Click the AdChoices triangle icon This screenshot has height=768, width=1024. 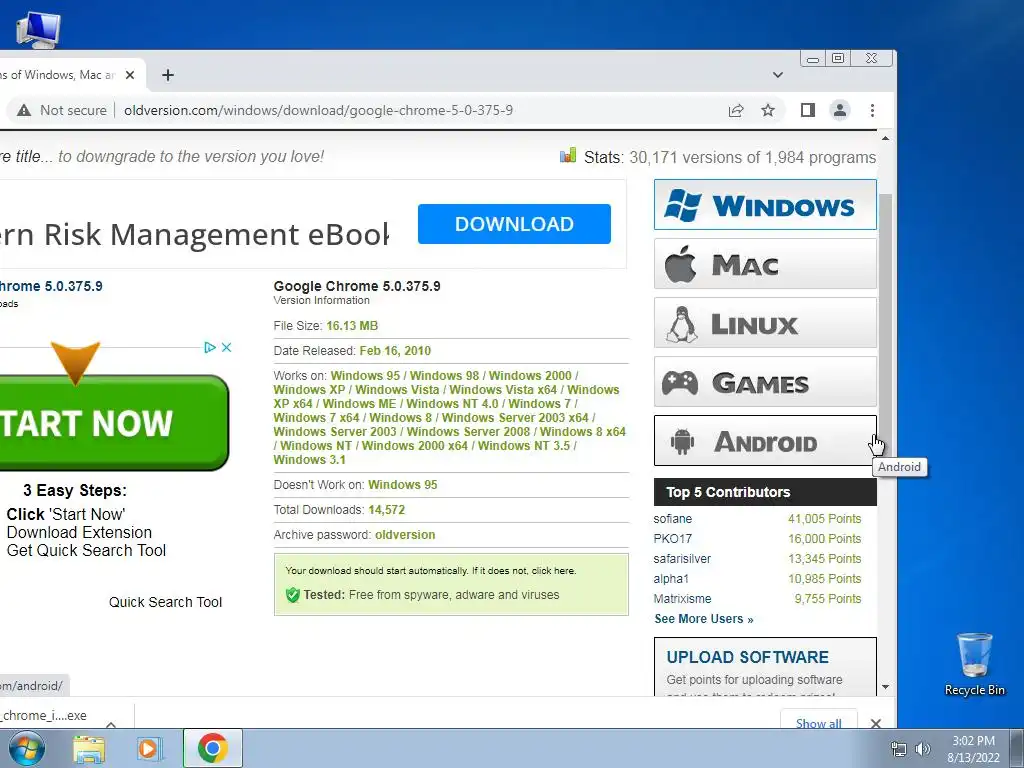210,347
